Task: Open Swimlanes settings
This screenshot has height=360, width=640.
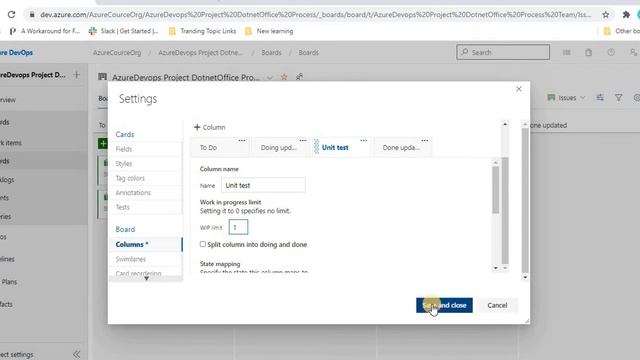Action: [x=131, y=259]
